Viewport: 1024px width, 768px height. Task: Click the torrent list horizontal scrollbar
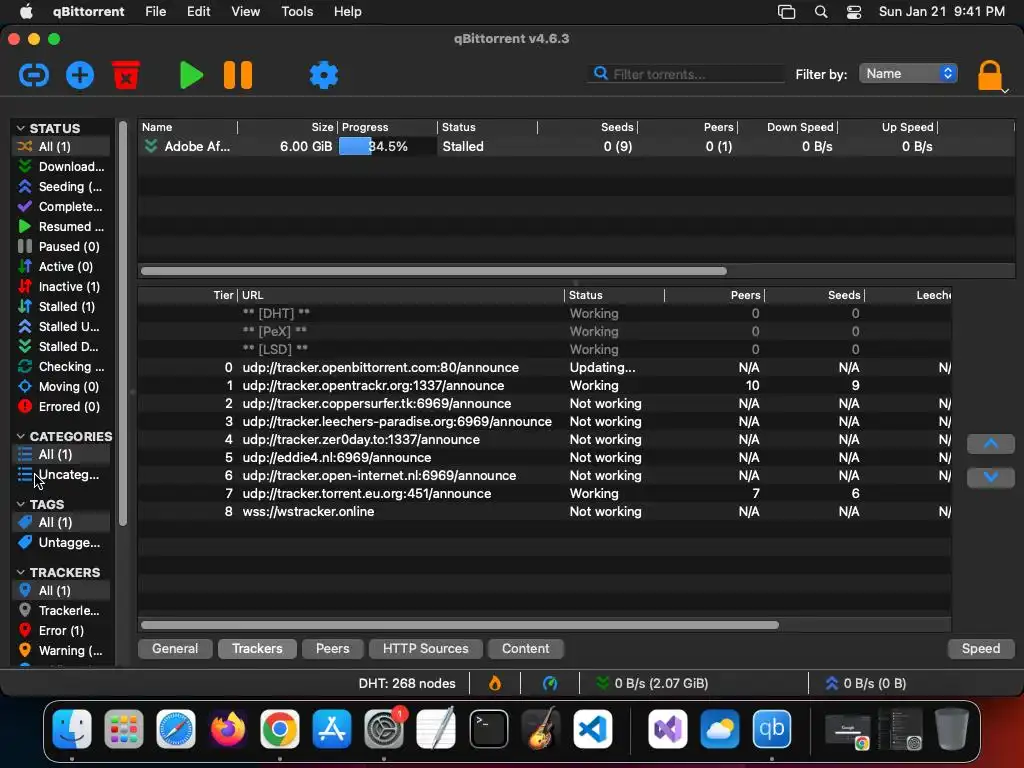coord(434,271)
